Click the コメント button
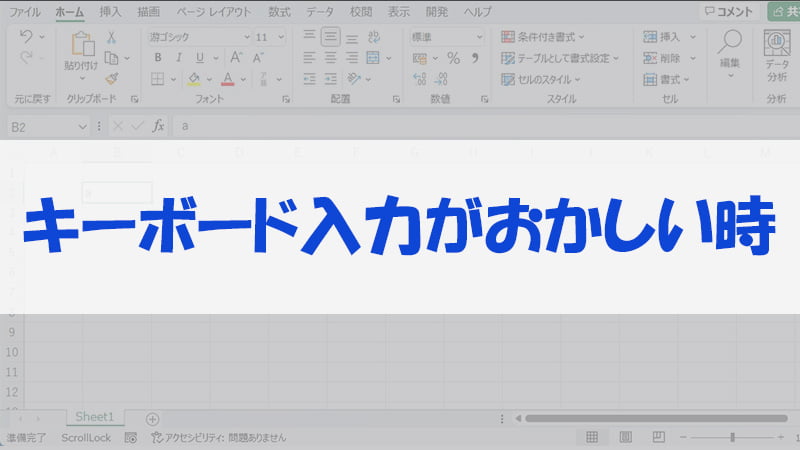Screen dimensions: 800x450 (727, 12)
